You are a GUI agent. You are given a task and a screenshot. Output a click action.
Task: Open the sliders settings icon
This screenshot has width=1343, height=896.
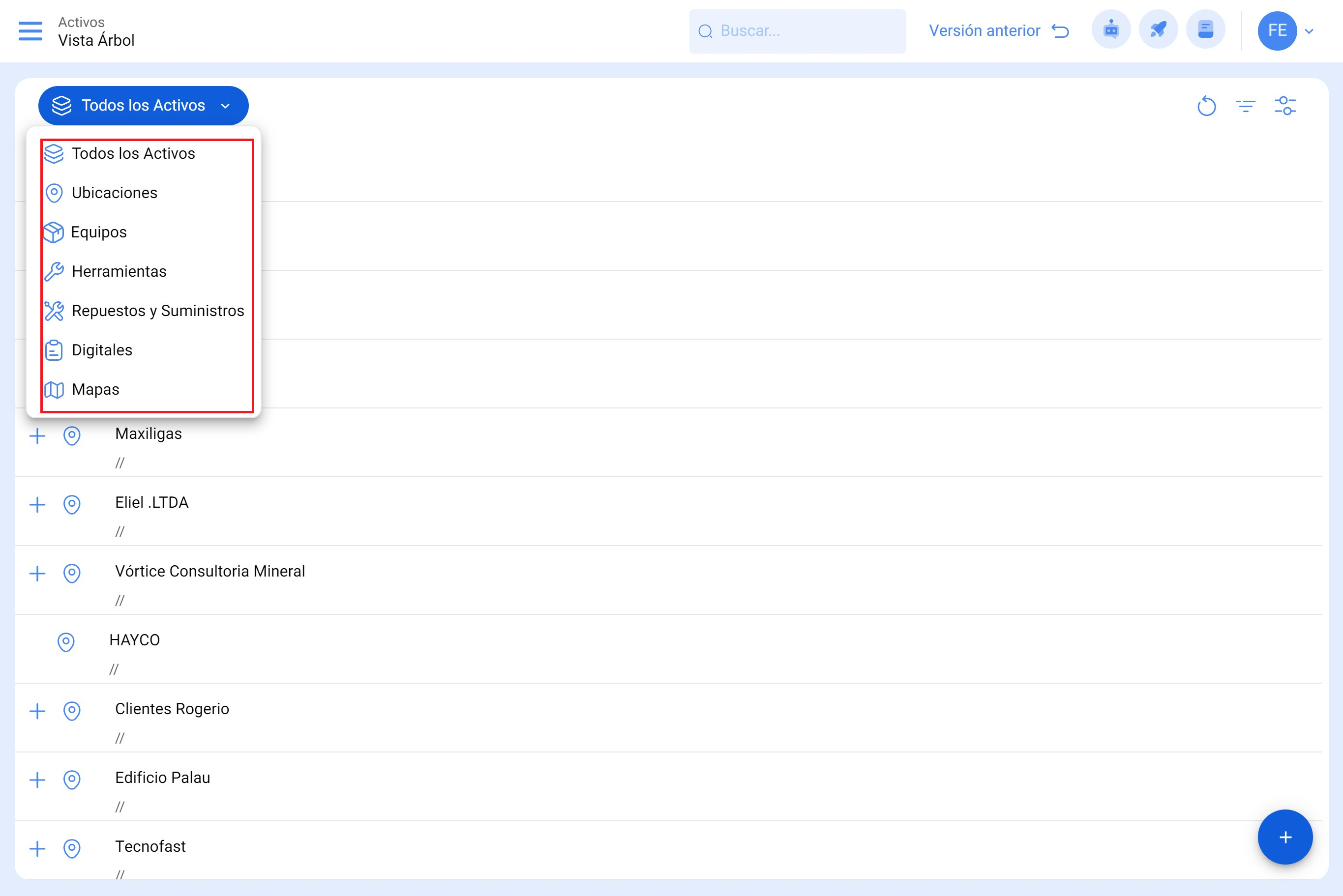tap(1285, 106)
